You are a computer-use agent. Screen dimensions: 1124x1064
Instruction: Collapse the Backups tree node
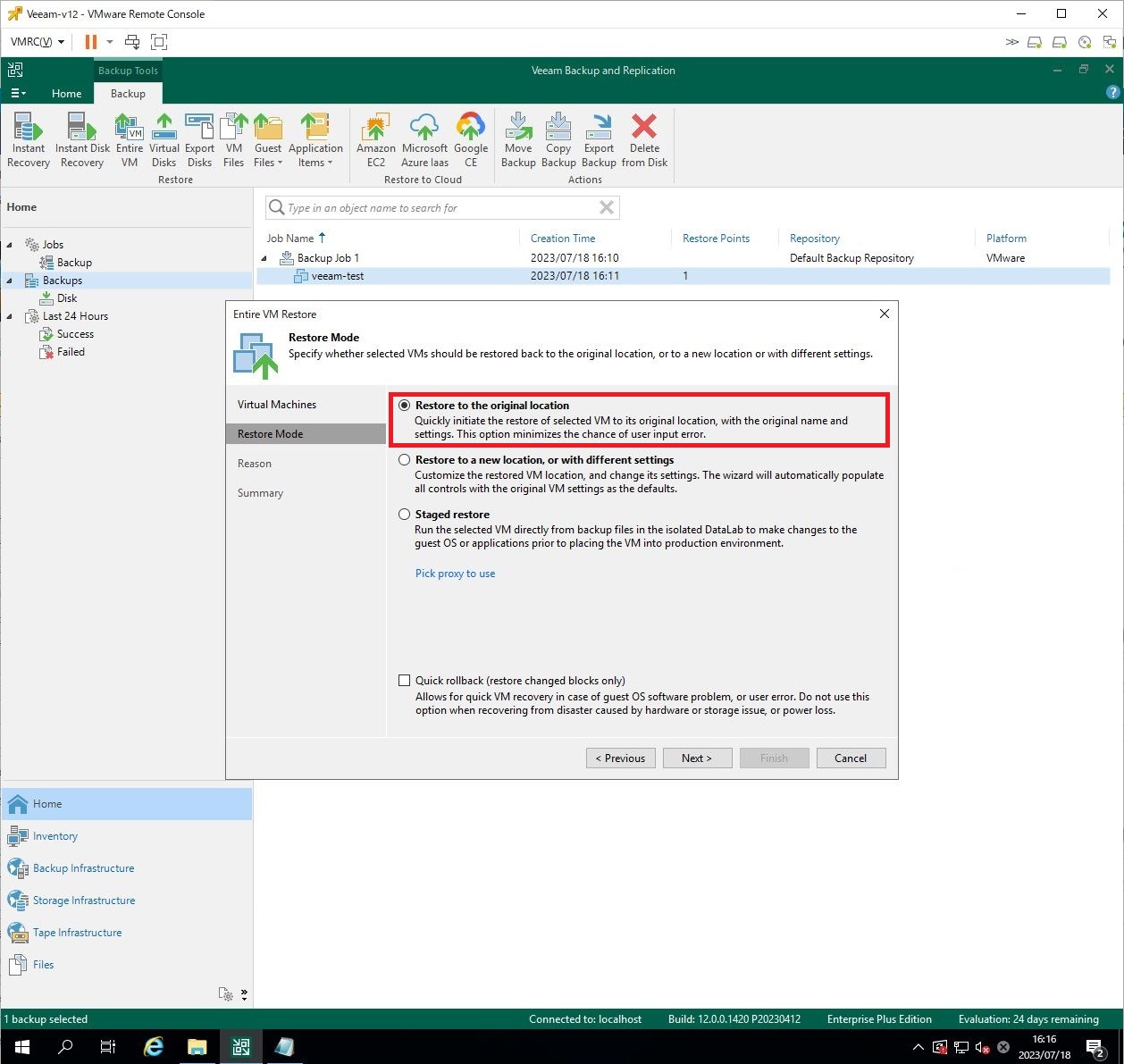(10, 281)
